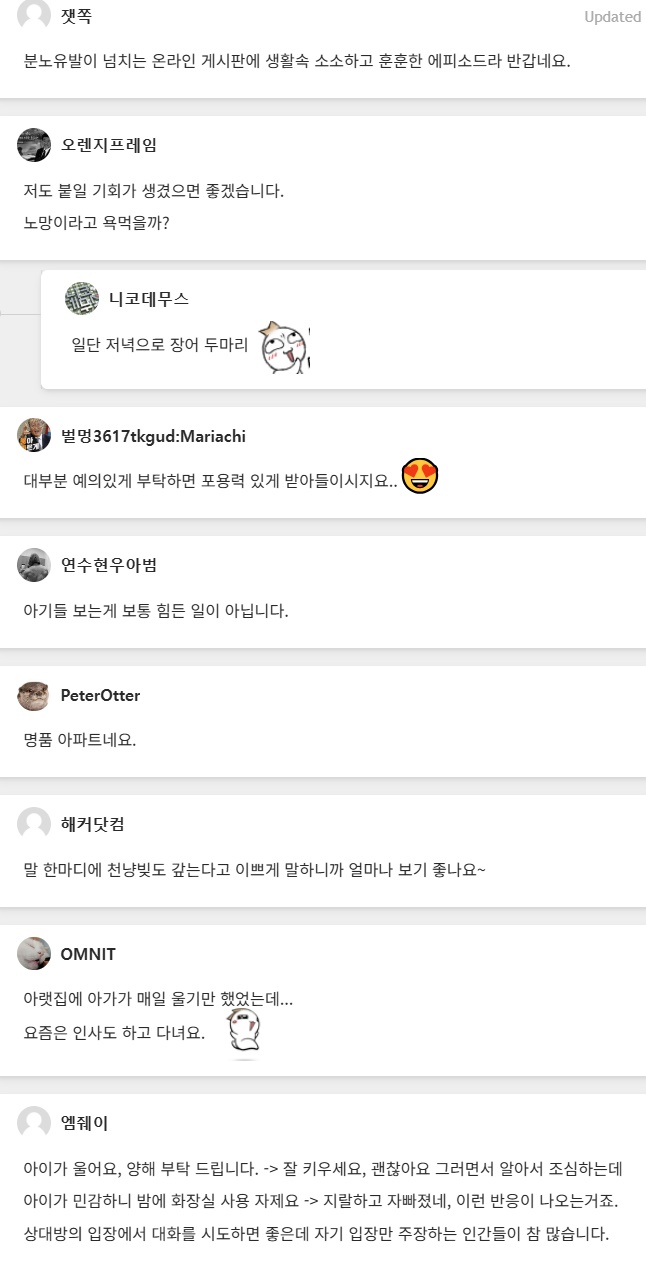Click the heart-eyes emoji in the comment

(x=420, y=476)
